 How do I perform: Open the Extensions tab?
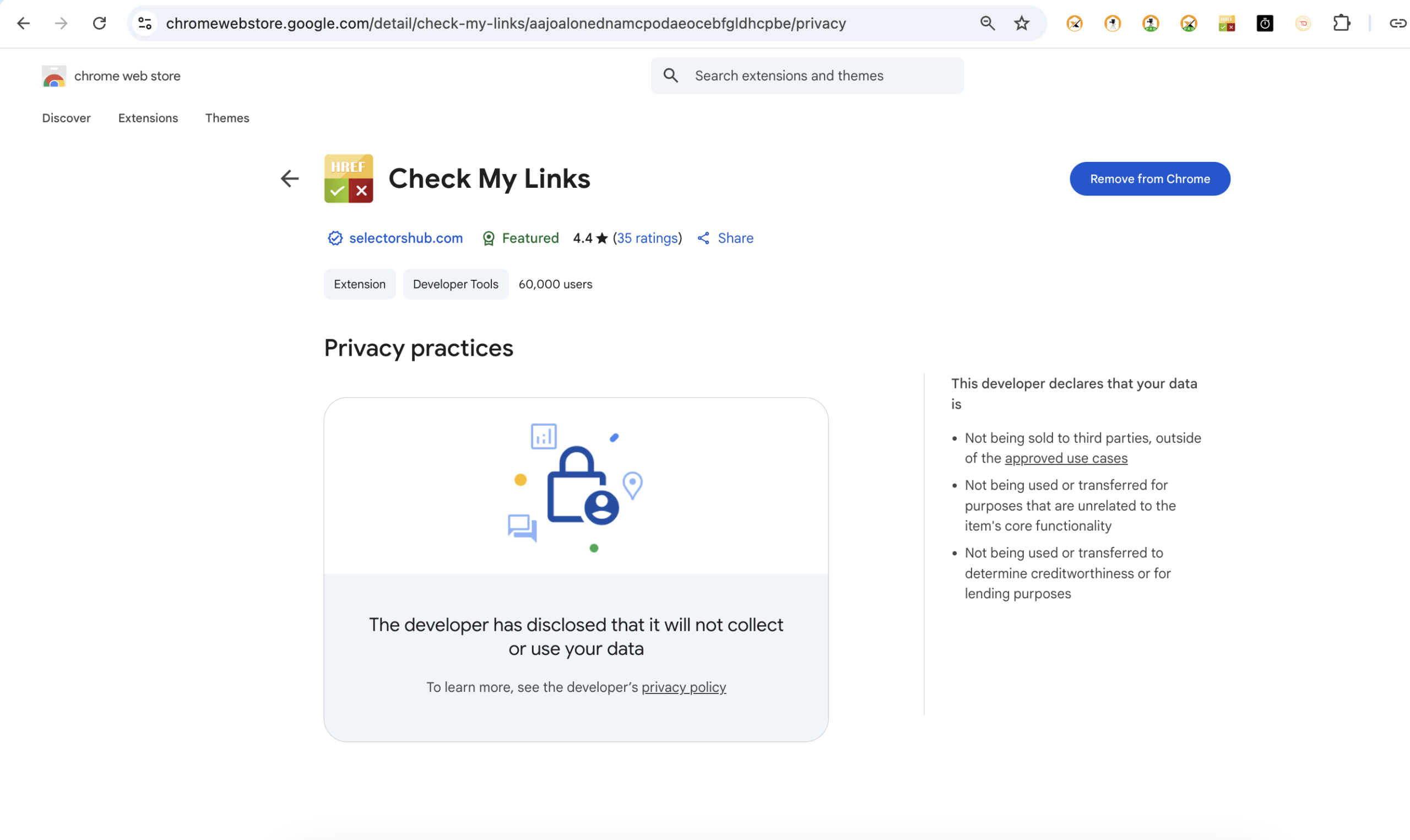pos(148,118)
